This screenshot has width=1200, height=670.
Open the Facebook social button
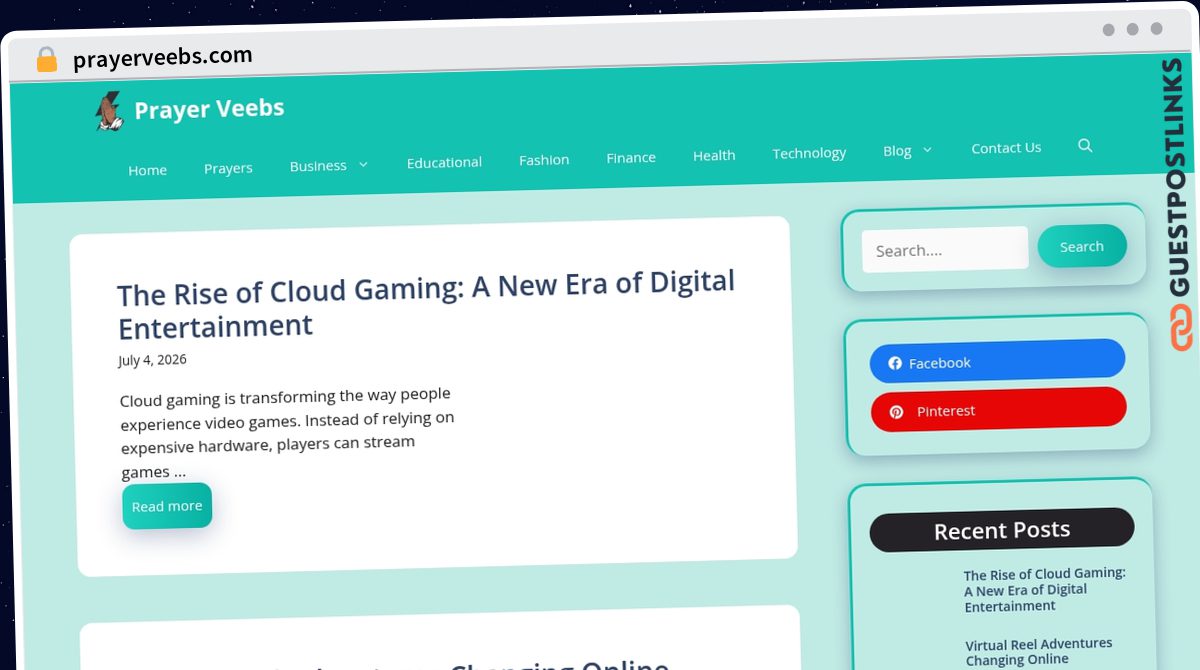[997, 360]
